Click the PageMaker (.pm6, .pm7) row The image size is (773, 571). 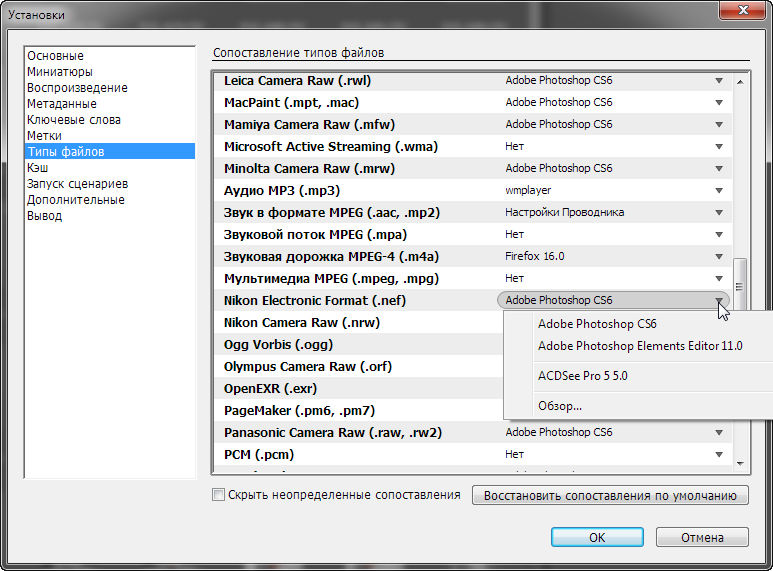[358, 411]
